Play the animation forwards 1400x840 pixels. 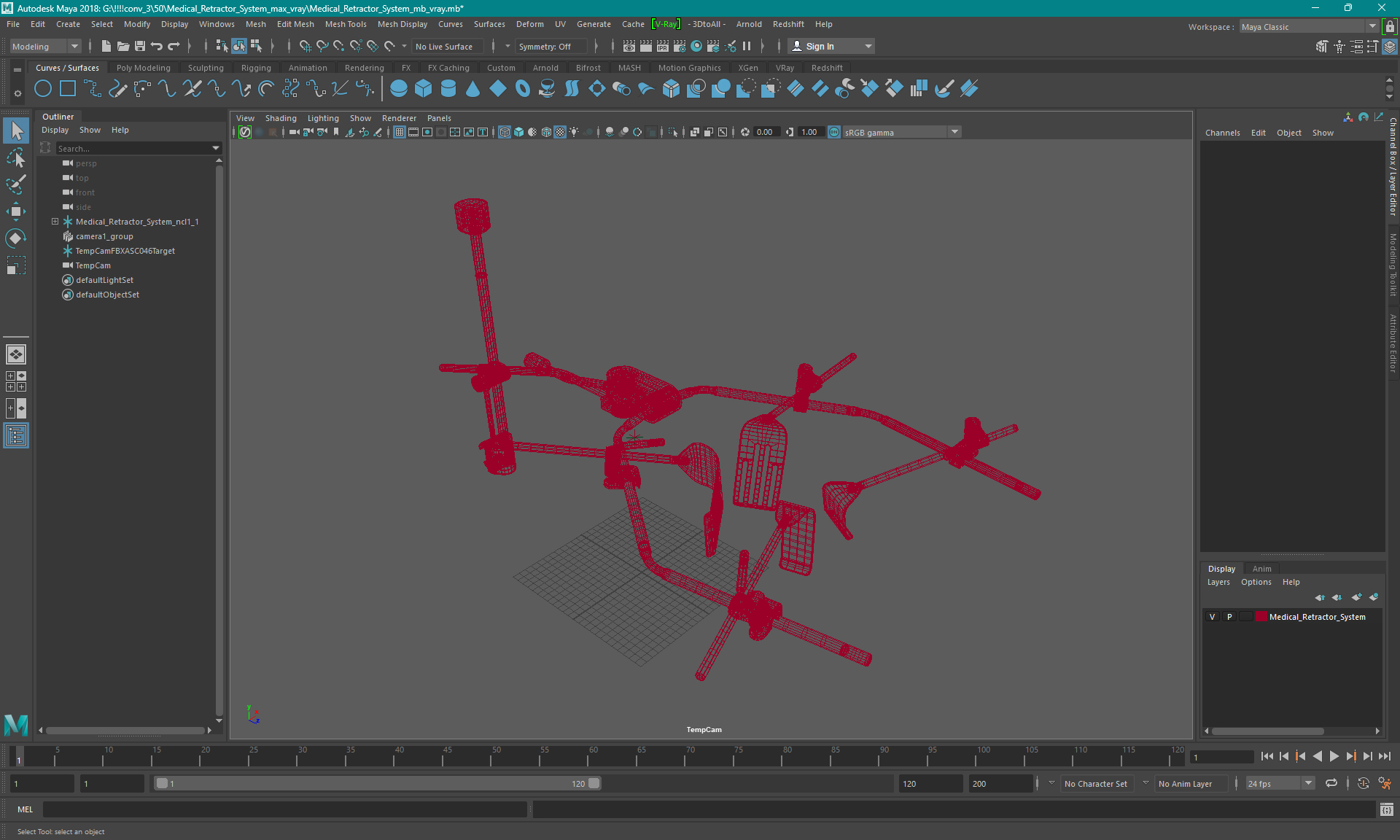pyautogui.click(x=1334, y=757)
